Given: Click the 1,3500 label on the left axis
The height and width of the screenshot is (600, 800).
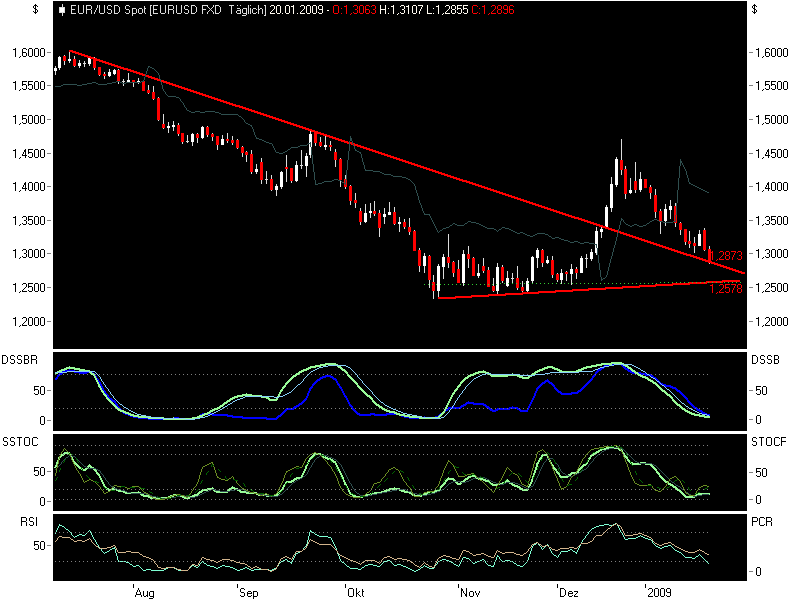Looking at the screenshot, I should [x=29, y=221].
